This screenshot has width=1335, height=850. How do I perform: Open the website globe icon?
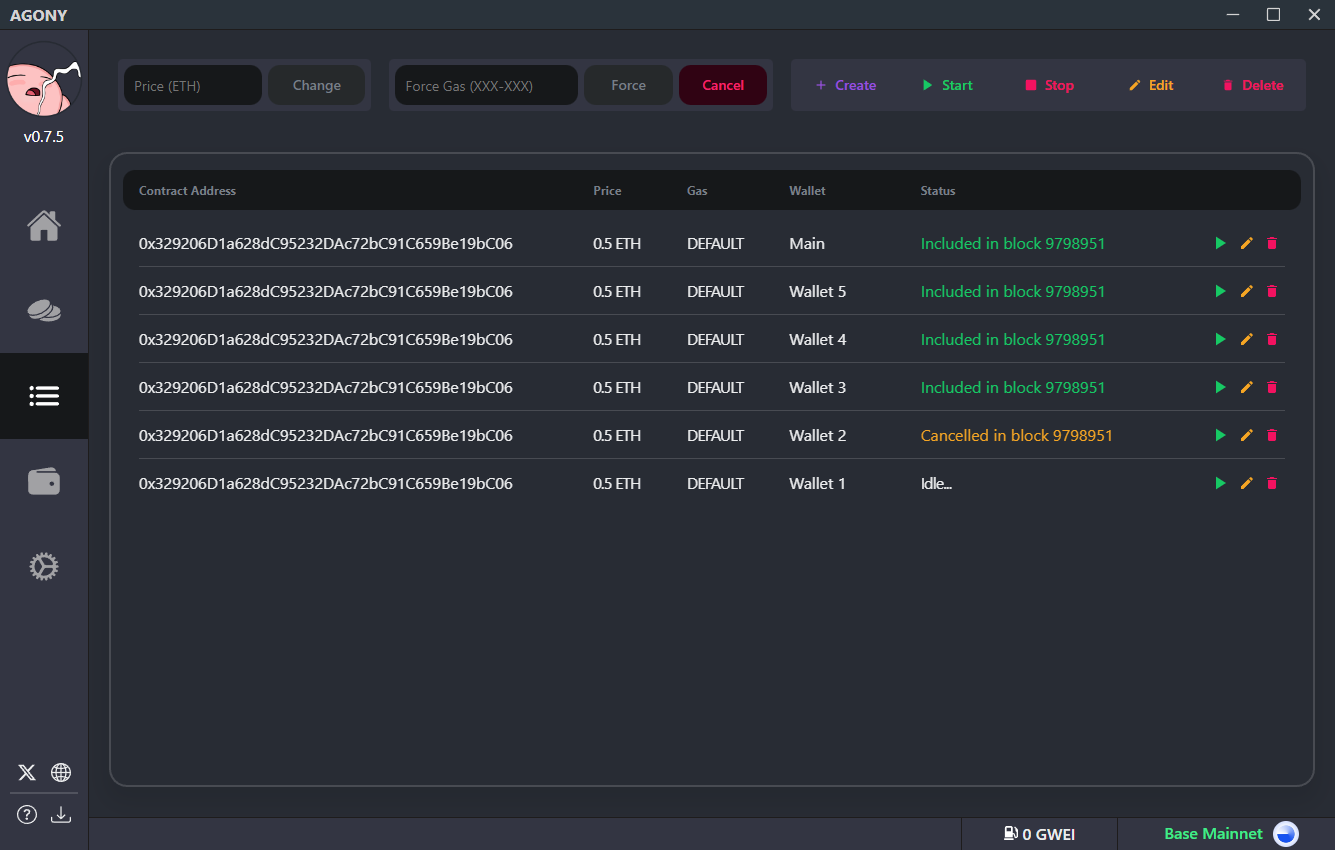tap(61, 772)
